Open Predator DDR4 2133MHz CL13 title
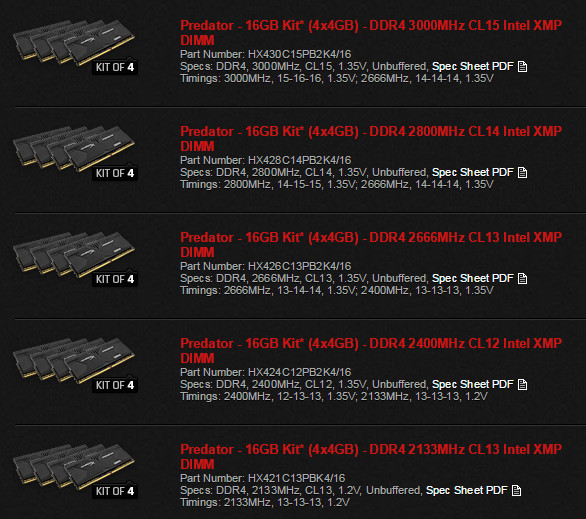The width and height of the screenshot is (586, 519). pyautogui.click(x=371, y=457)
